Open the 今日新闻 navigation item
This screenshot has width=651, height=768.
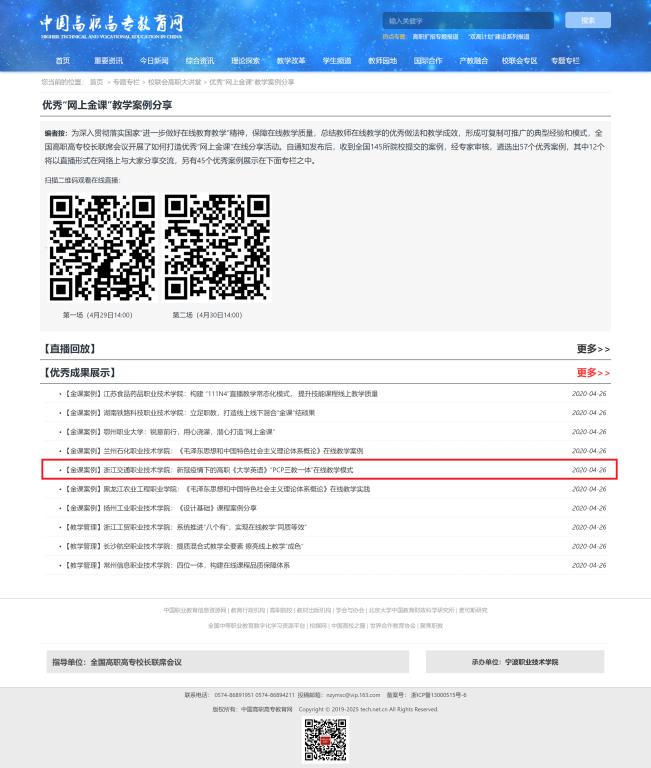click(x=154, y=61)
